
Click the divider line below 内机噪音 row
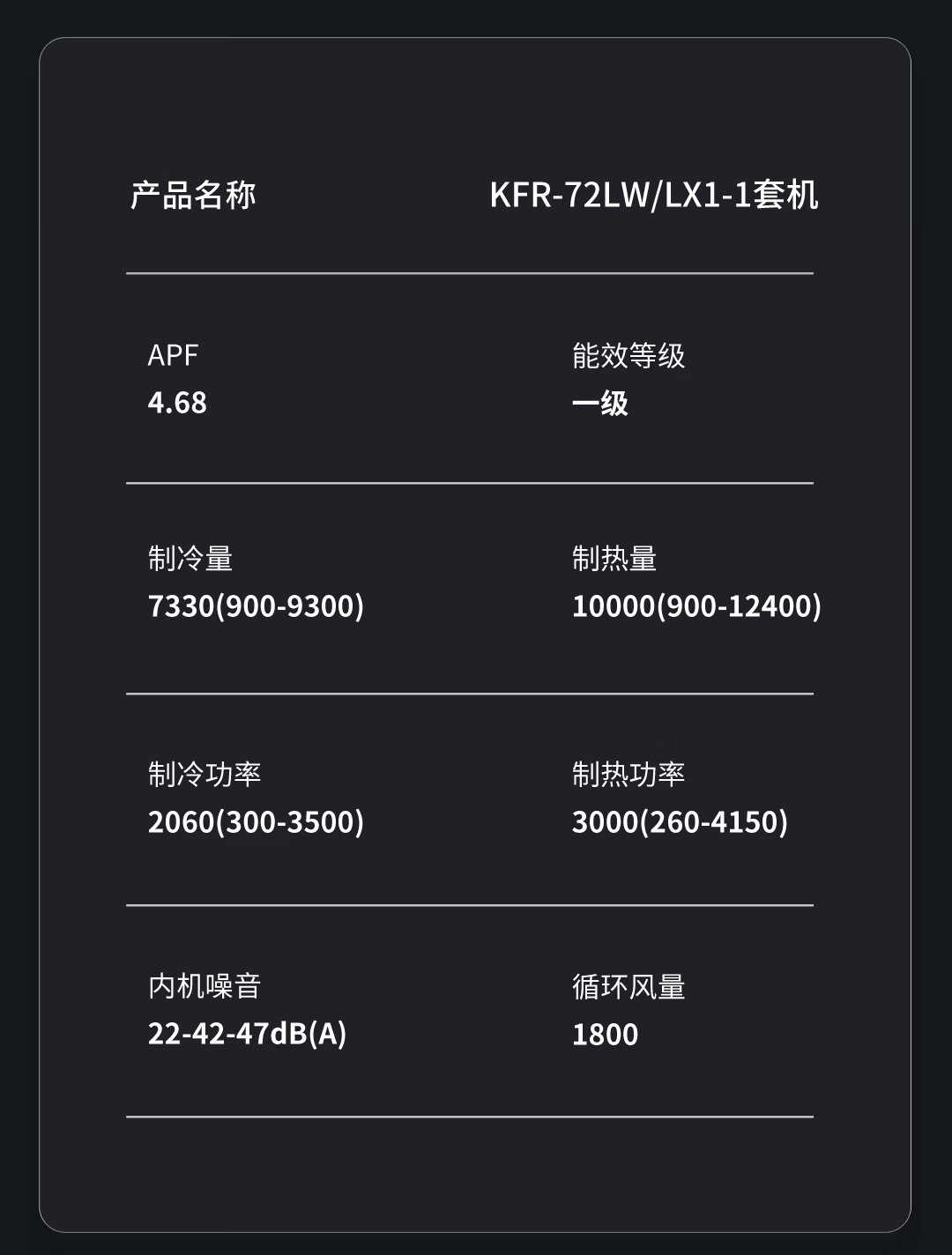(x=470, y=1117)
